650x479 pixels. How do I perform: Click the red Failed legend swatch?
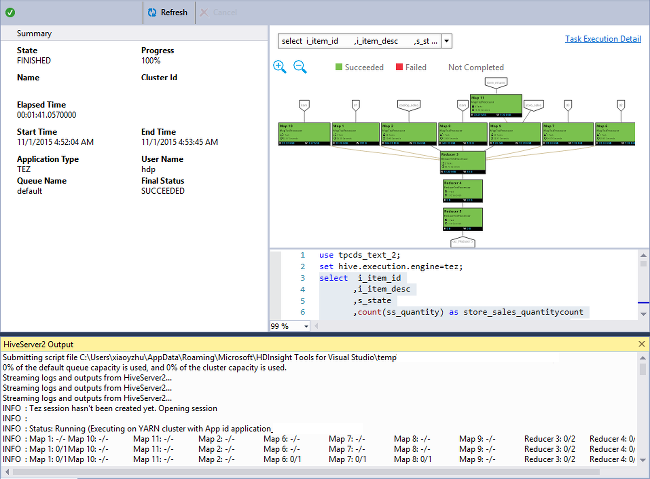[x=400, y=67]
